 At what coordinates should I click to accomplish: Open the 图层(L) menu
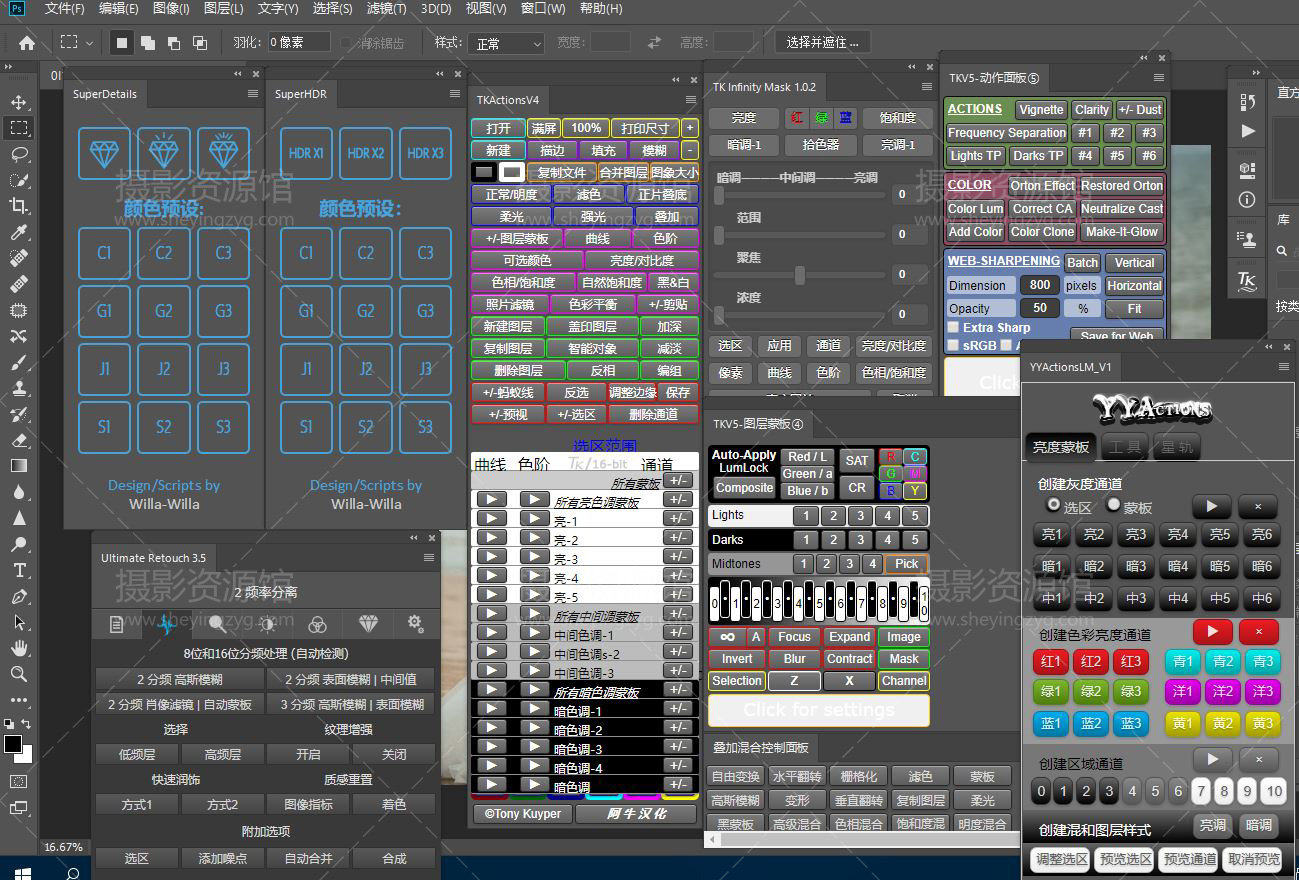tap(223, 9)
